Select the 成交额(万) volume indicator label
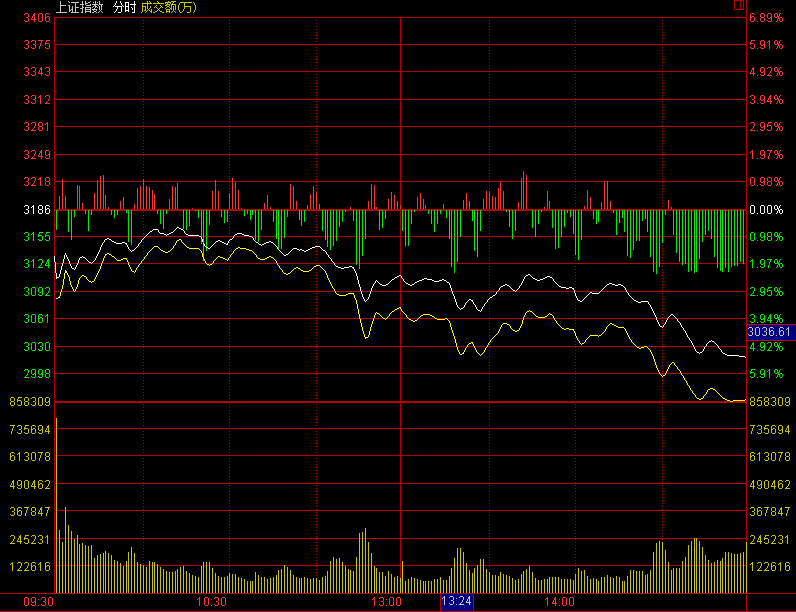The width and height of the screenshot is (796, 612). (168, 7)
